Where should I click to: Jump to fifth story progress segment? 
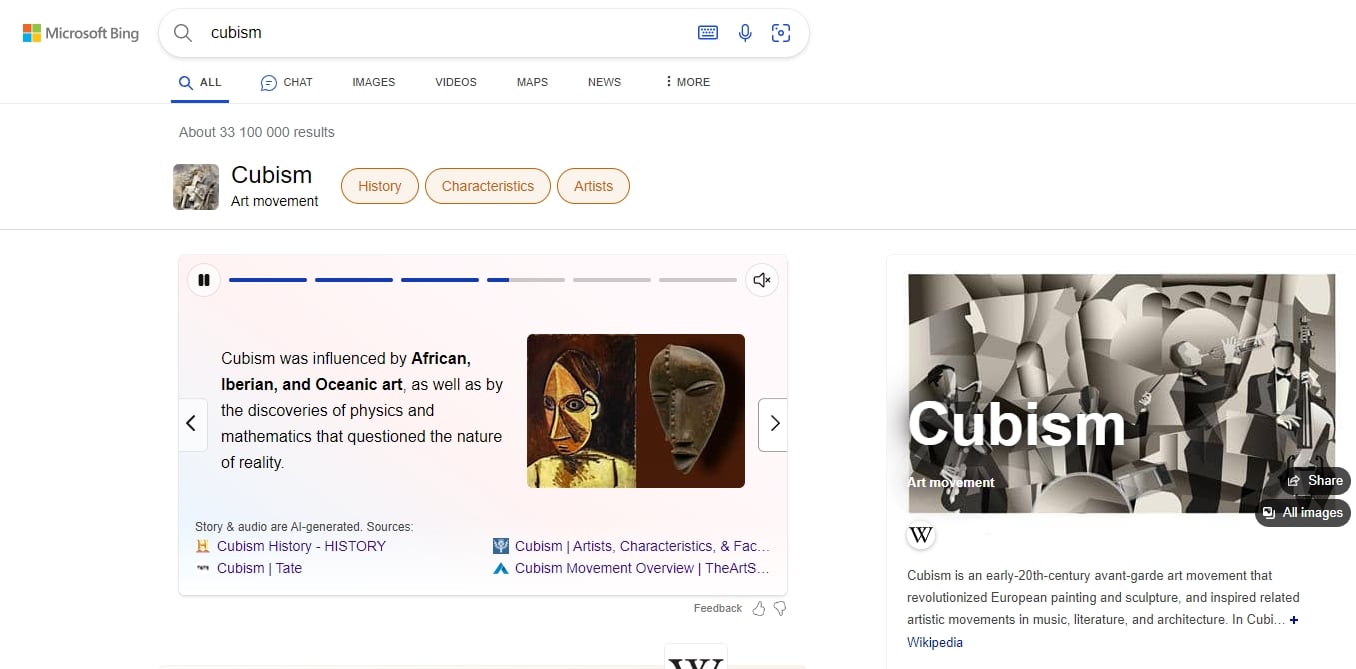tap(612, 280)
